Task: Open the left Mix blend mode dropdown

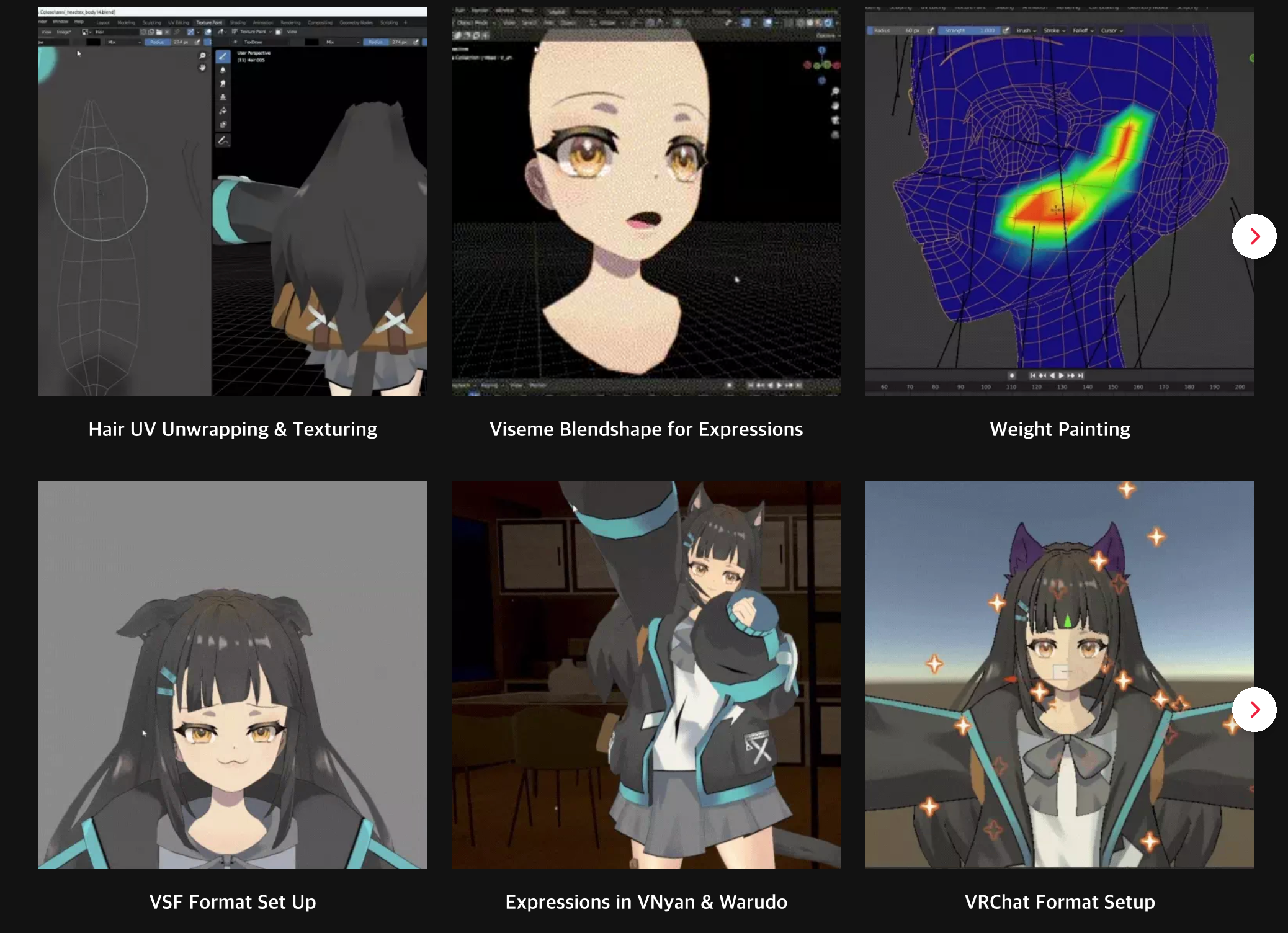Action: point(124,42)
